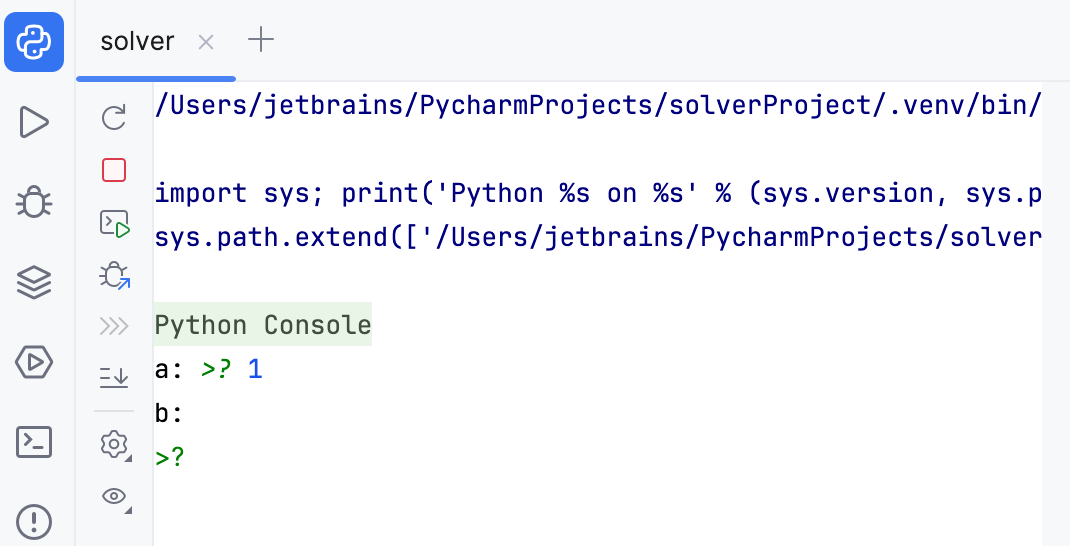Open the Terminal tool window

pyautogui.click(x=34, y=442)
